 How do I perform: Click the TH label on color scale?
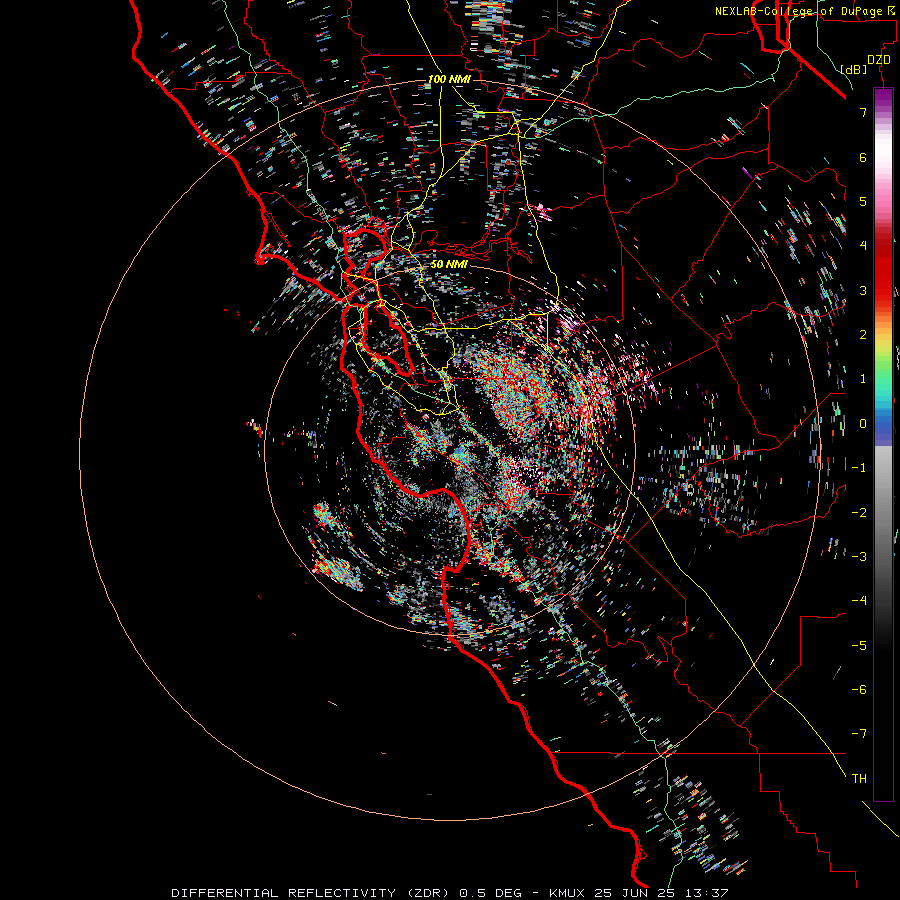click(x=859, y=779)
